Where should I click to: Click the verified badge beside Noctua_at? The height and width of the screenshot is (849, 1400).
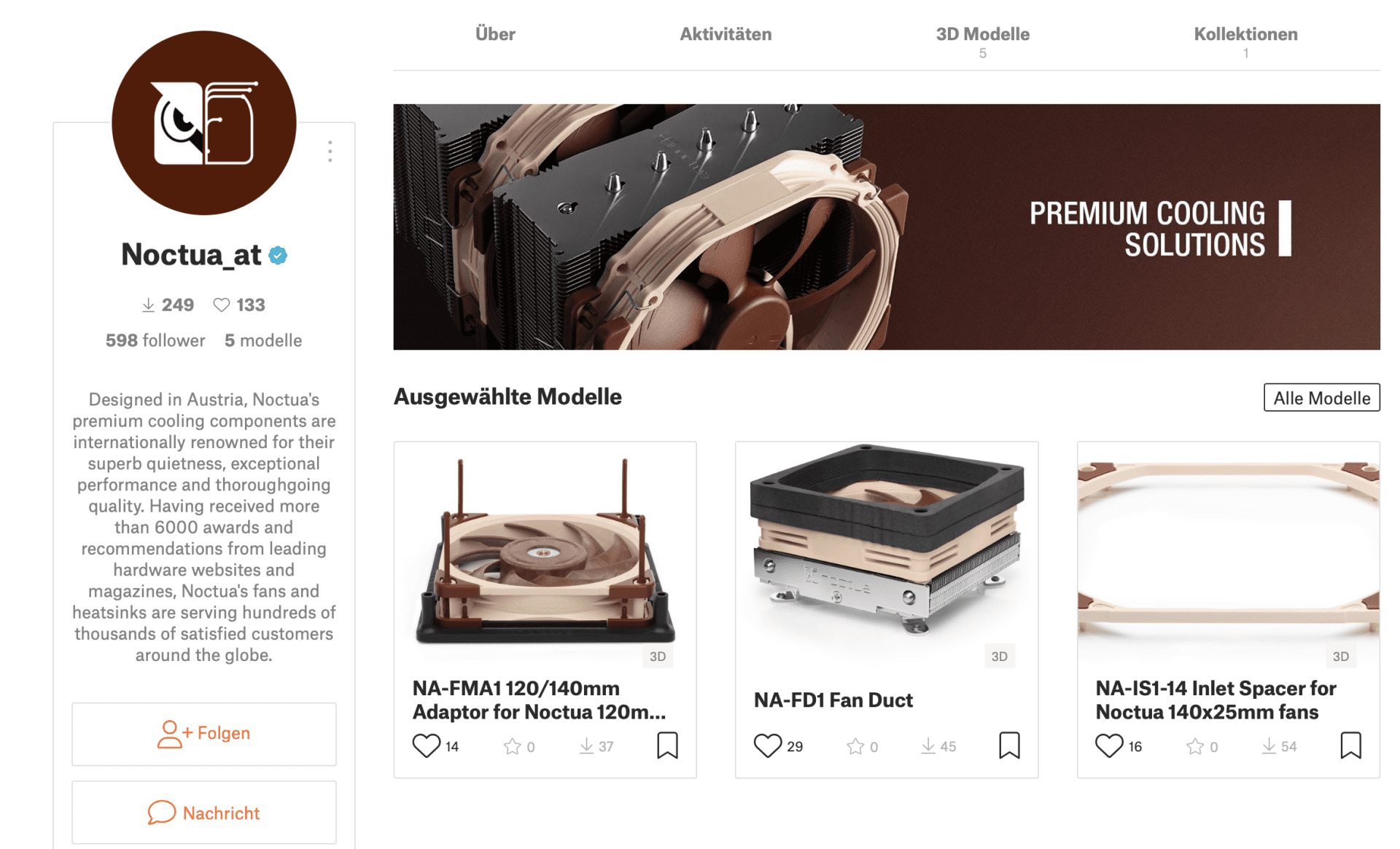278,255
